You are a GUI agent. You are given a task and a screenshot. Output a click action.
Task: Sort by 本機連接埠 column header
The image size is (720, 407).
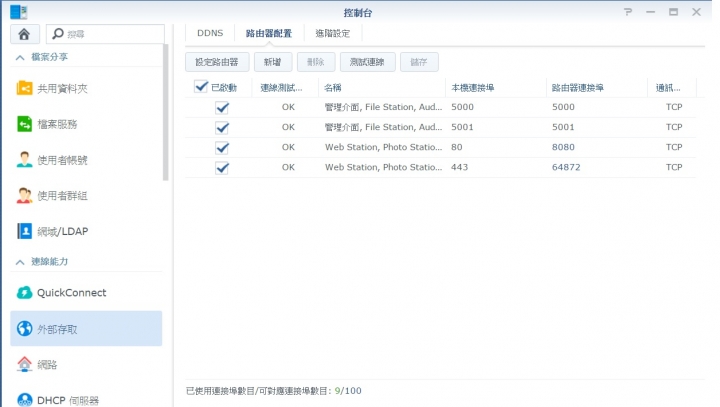point(496,87)
